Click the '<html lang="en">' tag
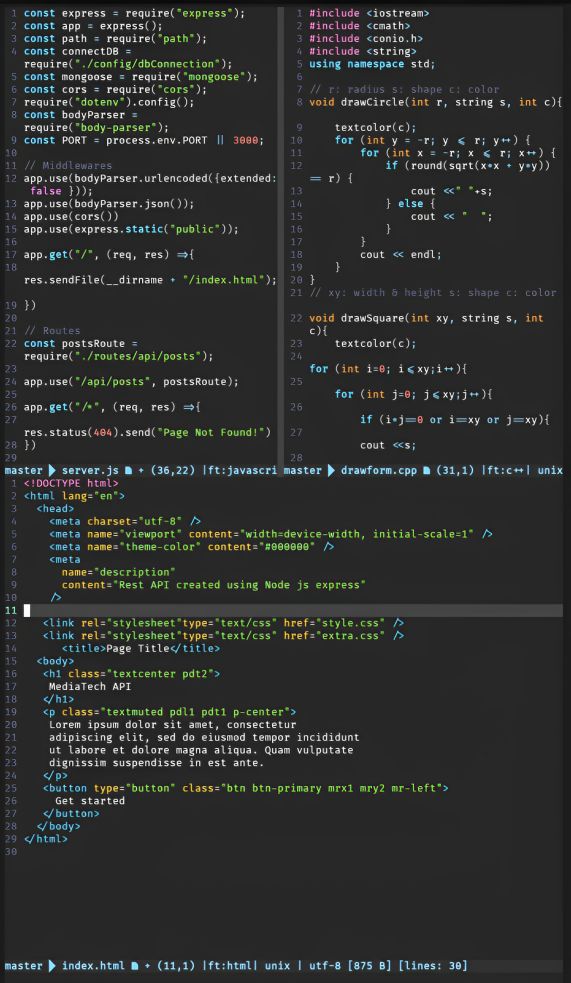The image size is (571, 983). pyautogui.click(x=74, y=496)
